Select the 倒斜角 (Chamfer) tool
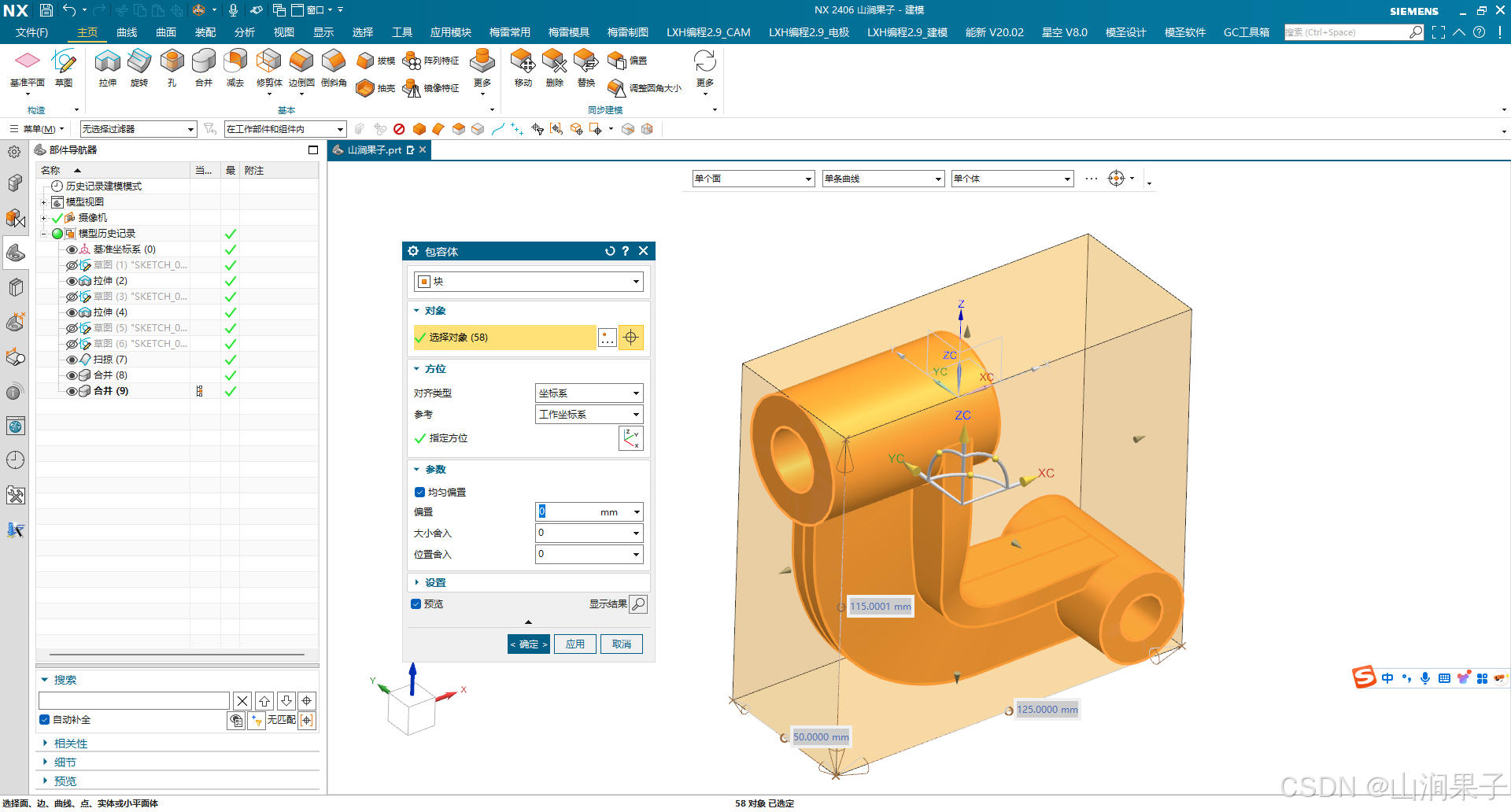 tap(334, 67)
